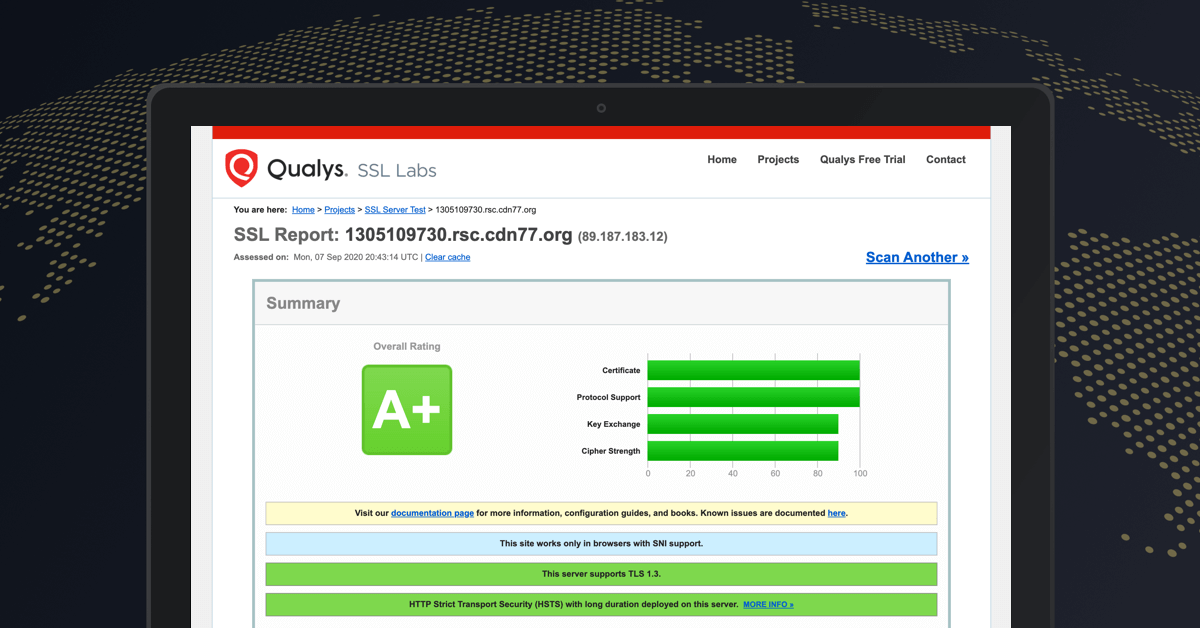The image size is (1200, 628).
Task: Open the known issues 'here' link
Action: pyautogui.click(x=836, y=513)
